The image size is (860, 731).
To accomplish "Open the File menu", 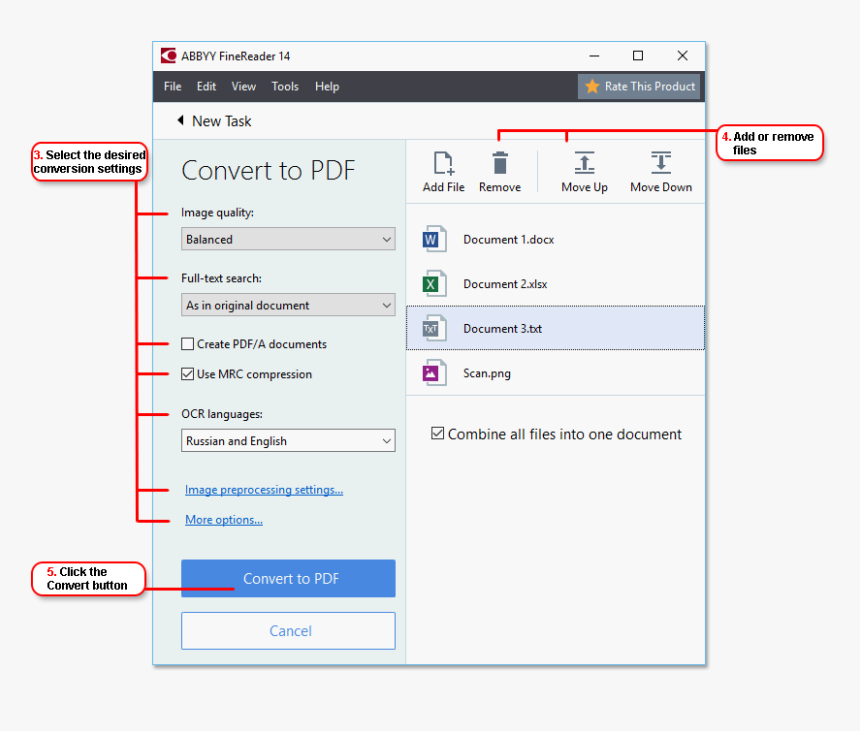I will tap(173, 86).
